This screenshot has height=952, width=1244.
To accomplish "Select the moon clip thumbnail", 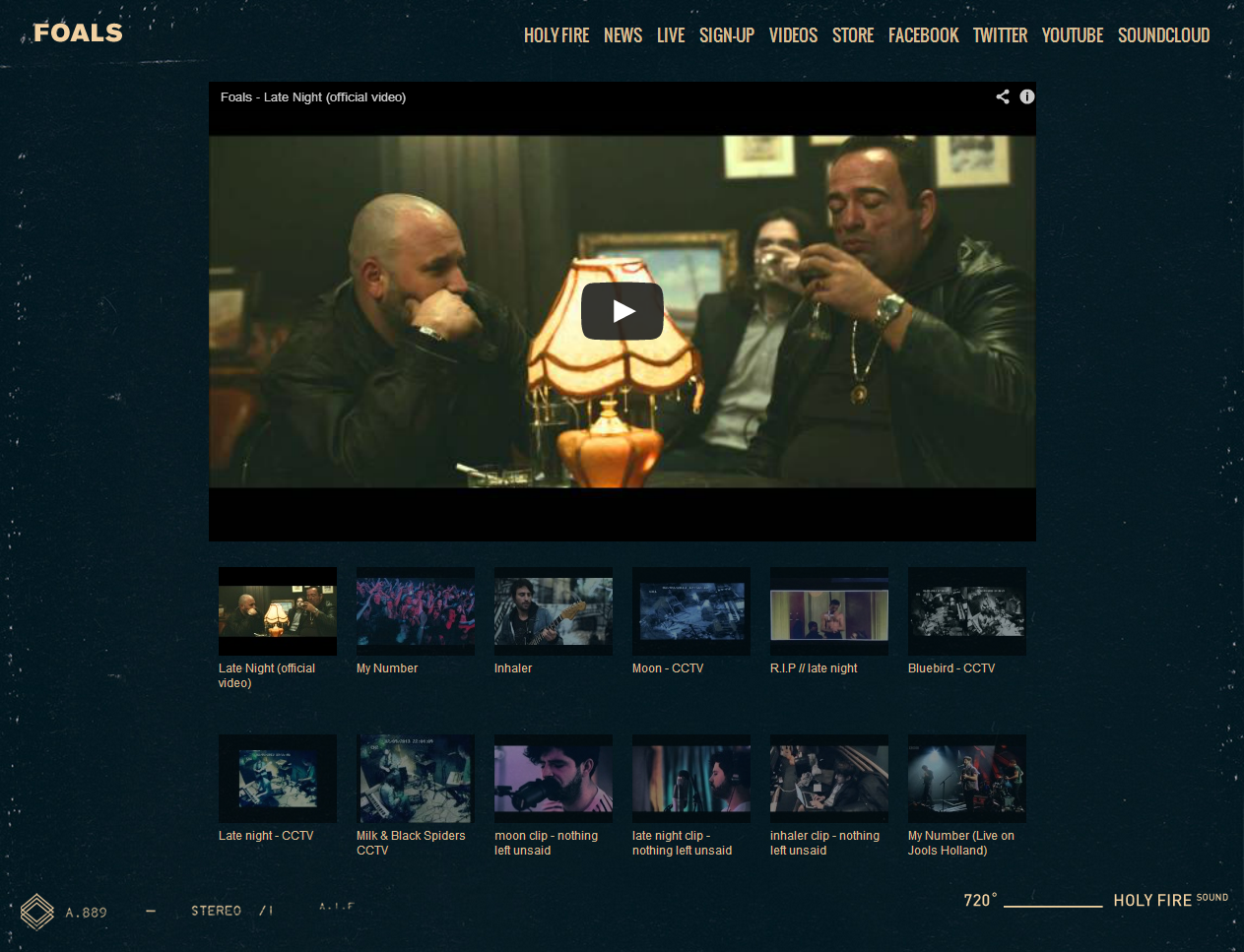I will click(554, 779).
